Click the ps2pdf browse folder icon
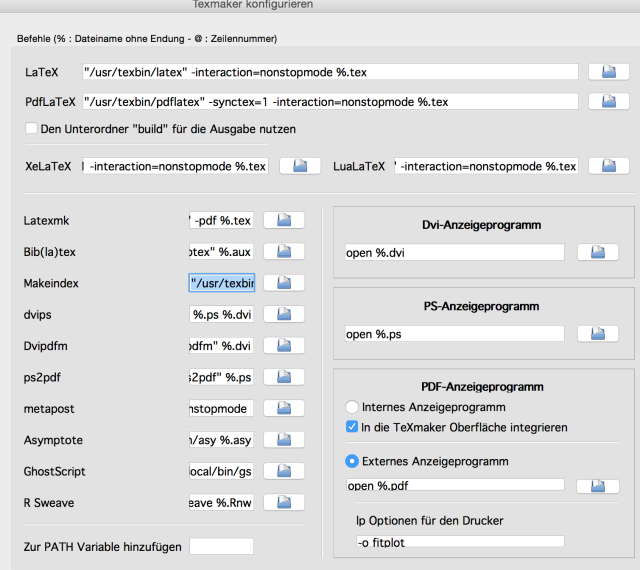 click(284, 377)
